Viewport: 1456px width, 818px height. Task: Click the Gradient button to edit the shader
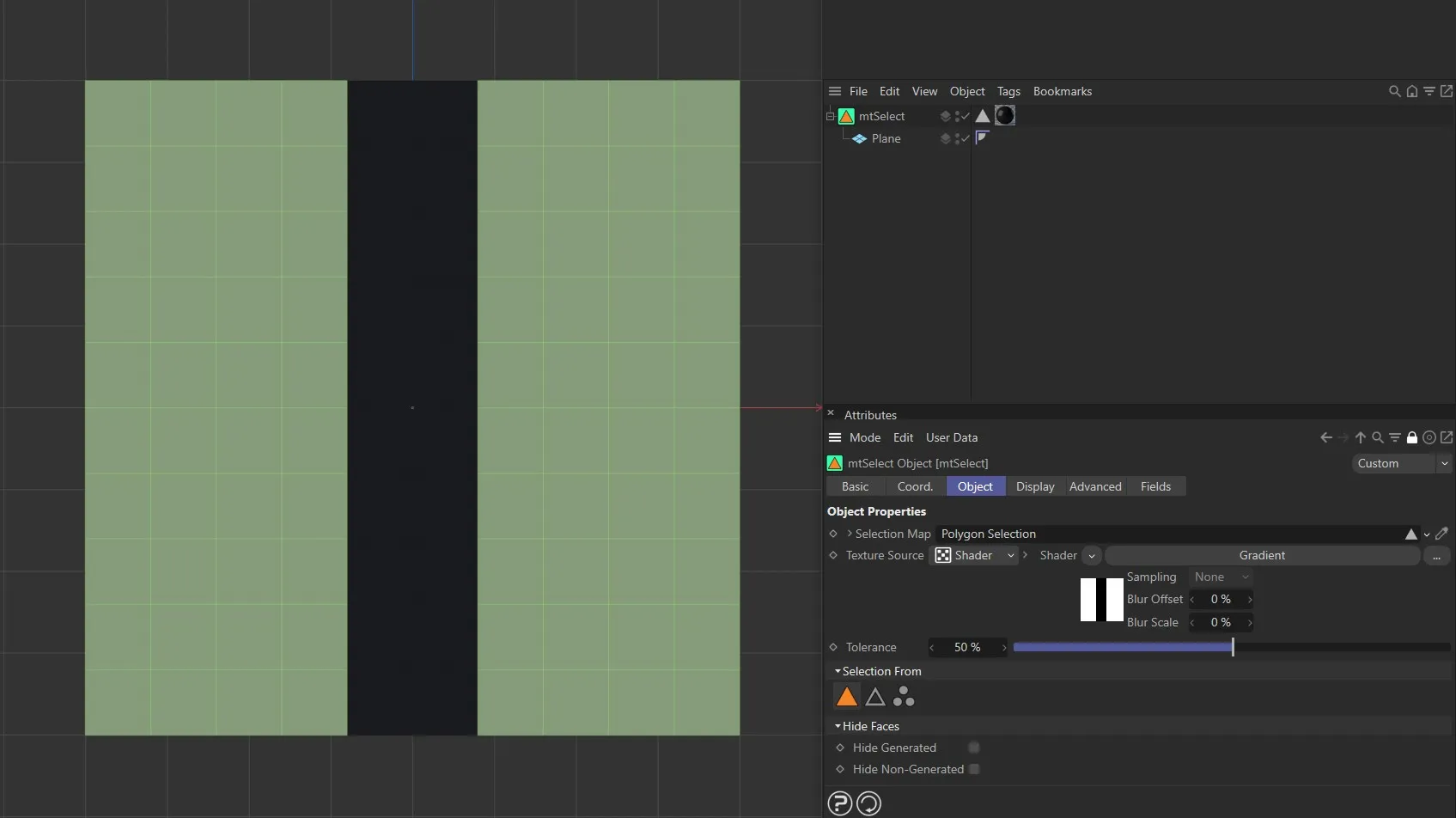pos(1261,555)
